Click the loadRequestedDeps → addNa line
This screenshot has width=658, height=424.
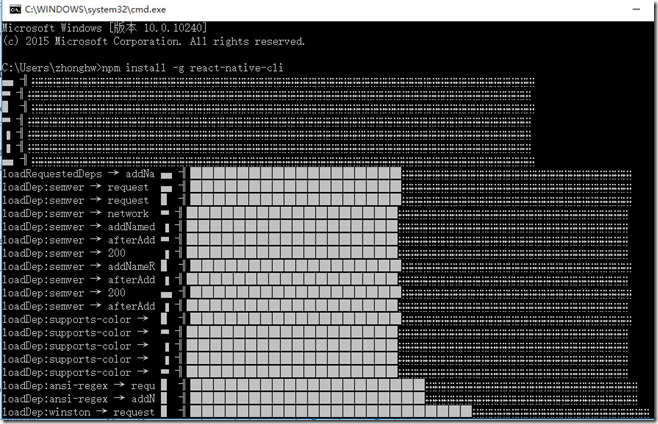pyautogui.click(x=78, y=174)
